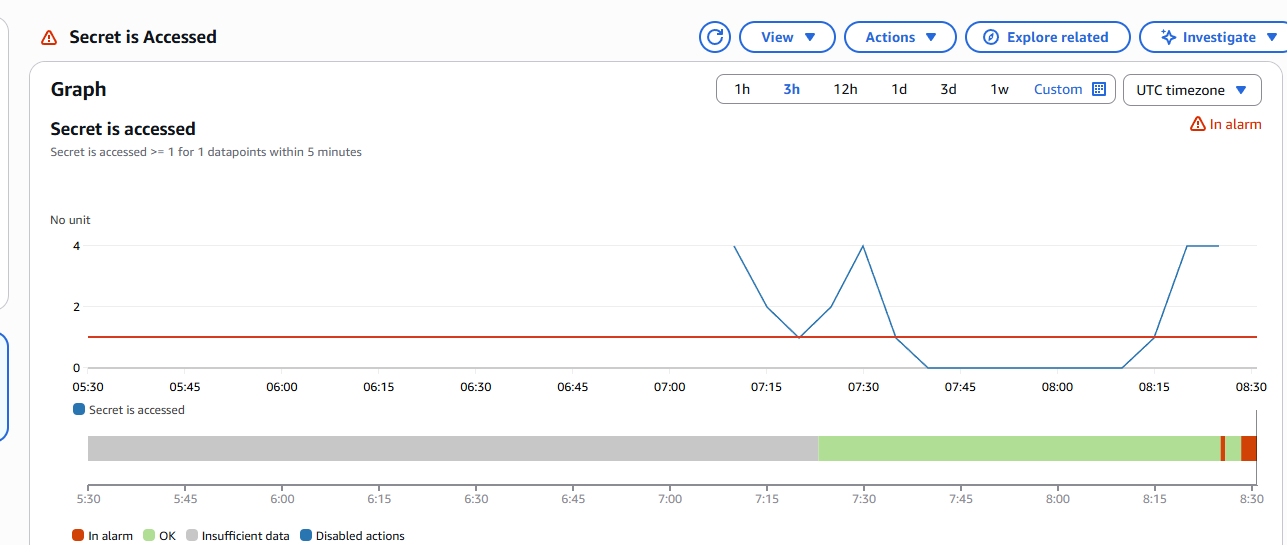The image size is (1287, 545).
Task: Toggle the blue Secret is accessed legend swatch
Action: pyautogui.click(x=79, y=409)
